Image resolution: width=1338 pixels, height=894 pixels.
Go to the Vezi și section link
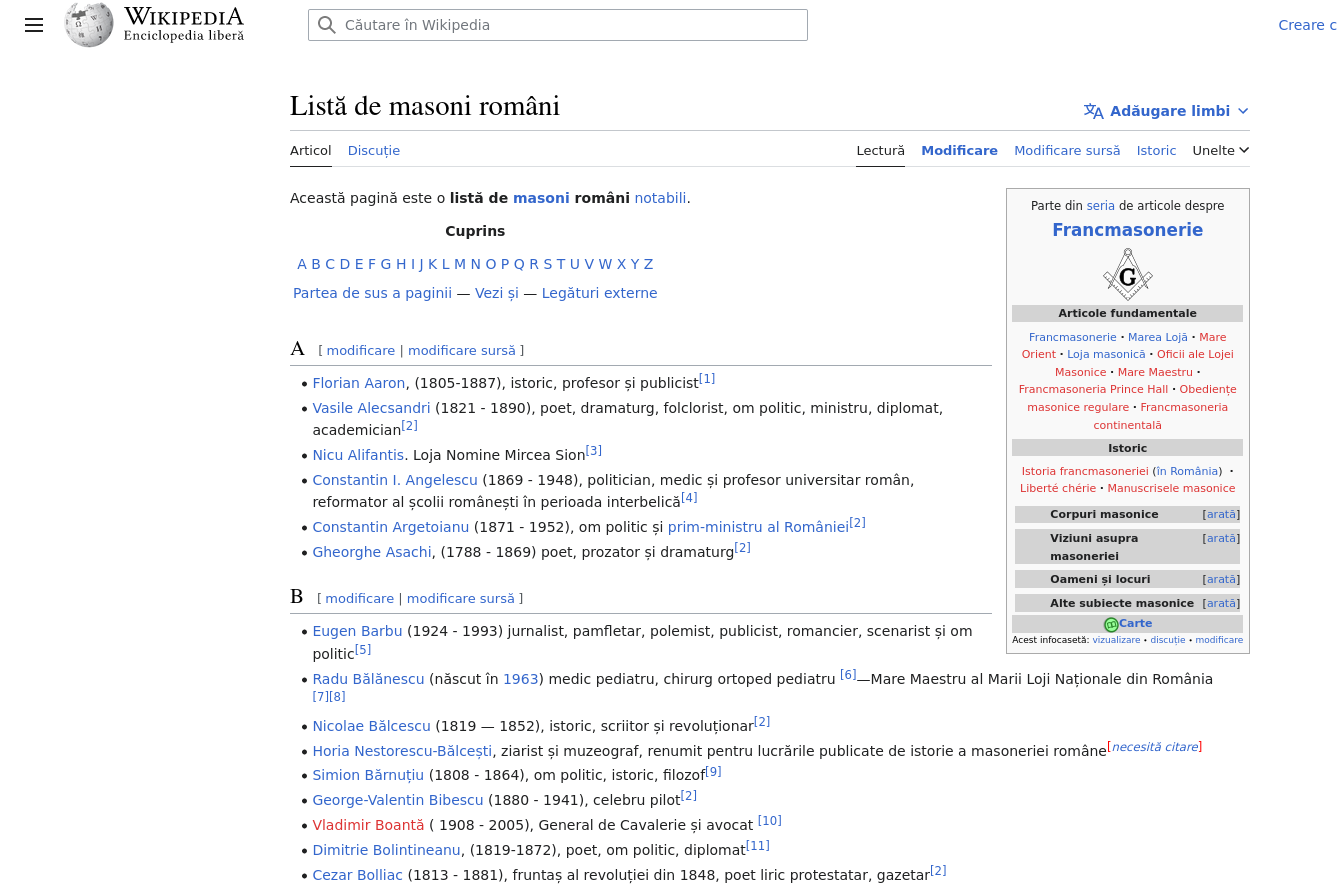[x=497, y=293]
